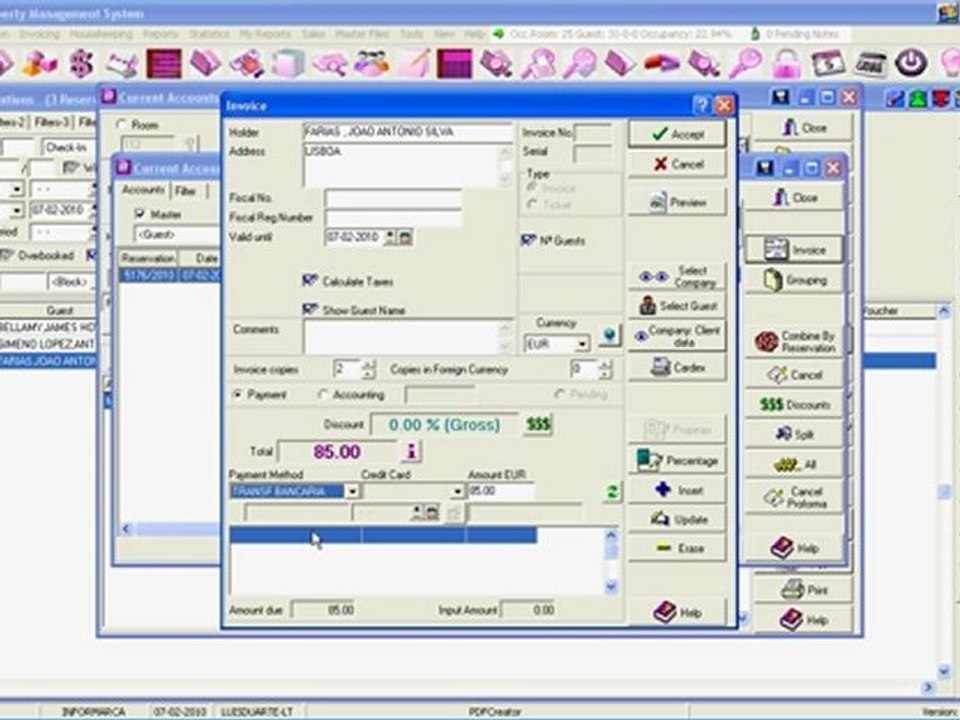Toggle the Nº Guests checkbox
960x720 pixels.
tap(528, 241)
